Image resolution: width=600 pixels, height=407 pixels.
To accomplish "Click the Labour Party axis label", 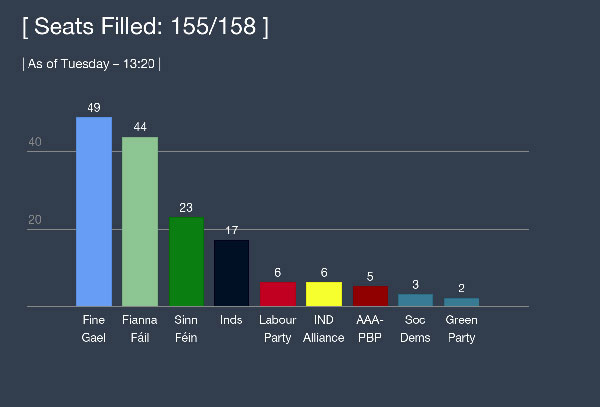I will [x=277, y=329].
